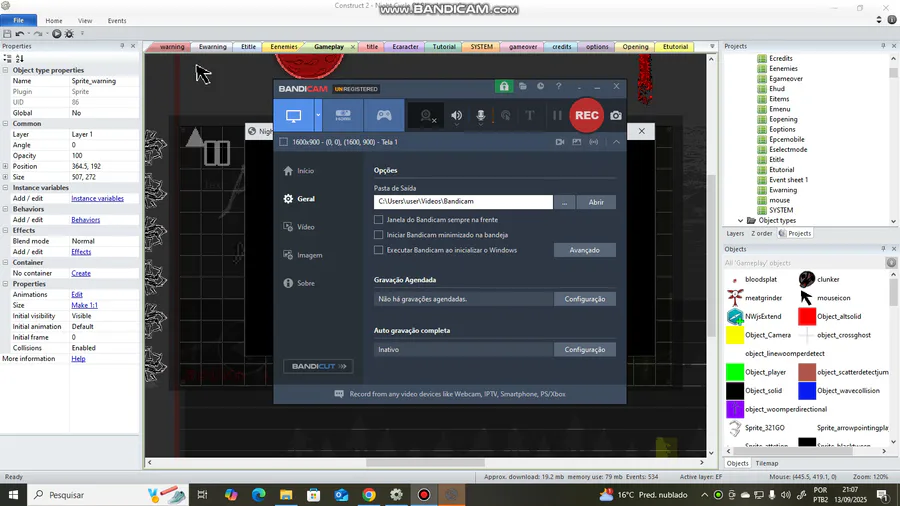Click the video list icon in Bandicam
This screenshot has width=900, height=506.
[560, 142]
